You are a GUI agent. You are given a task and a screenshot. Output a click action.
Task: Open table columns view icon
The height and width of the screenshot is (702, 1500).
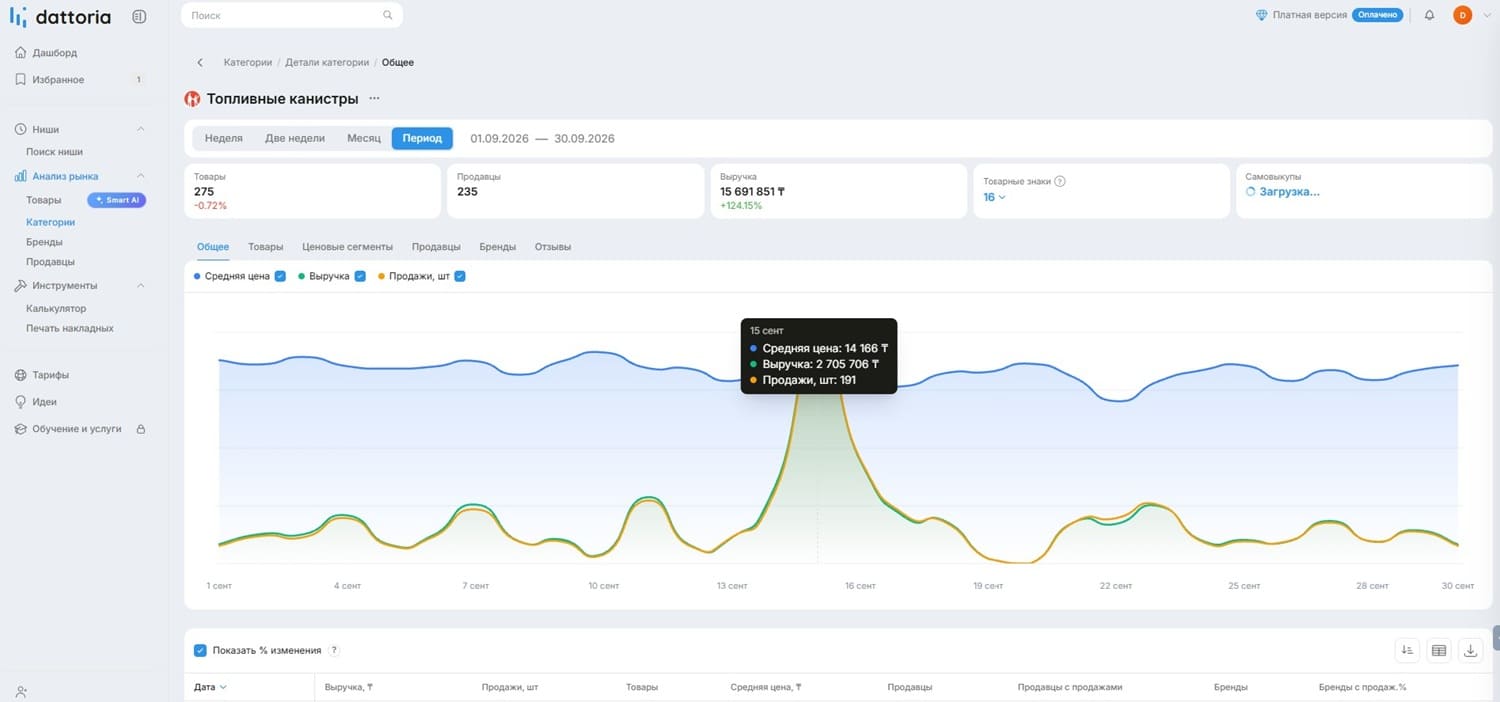coord(1439,650)
